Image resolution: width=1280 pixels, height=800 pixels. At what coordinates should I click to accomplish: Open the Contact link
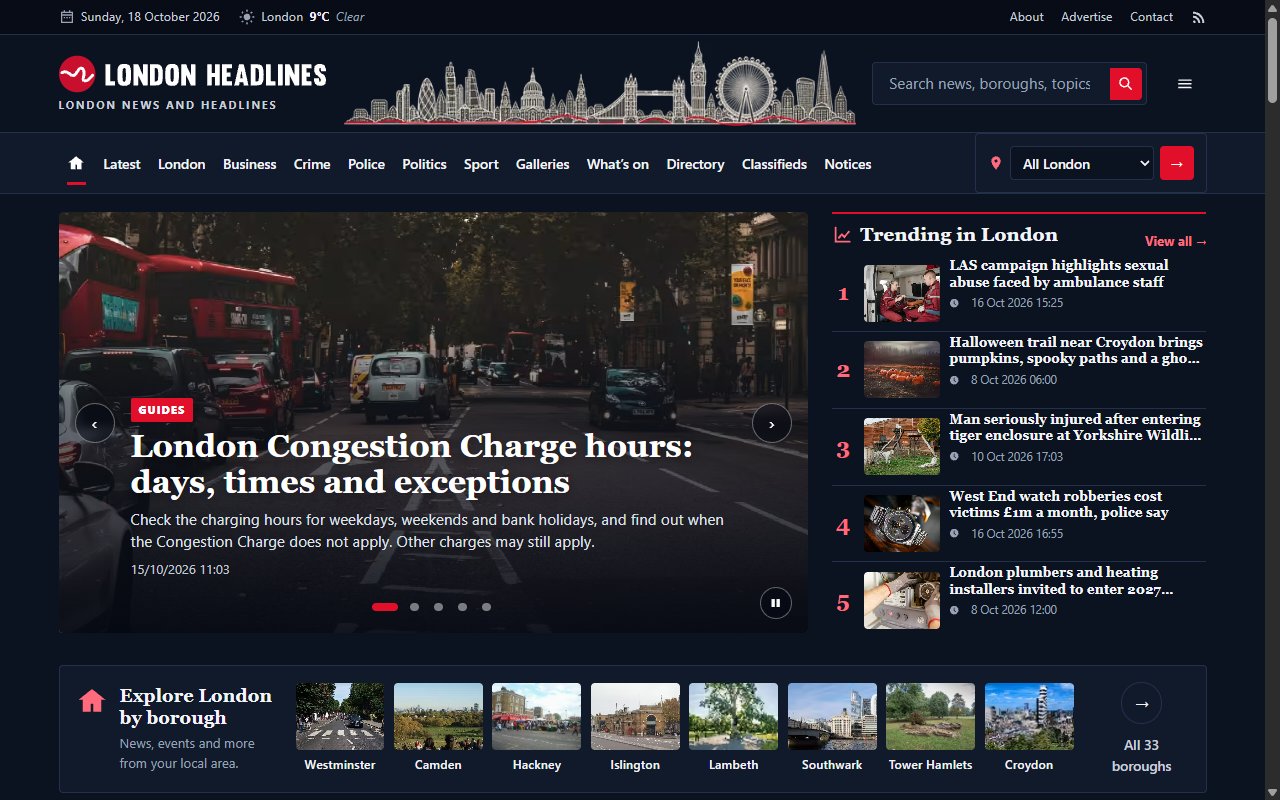point(1152,17)
